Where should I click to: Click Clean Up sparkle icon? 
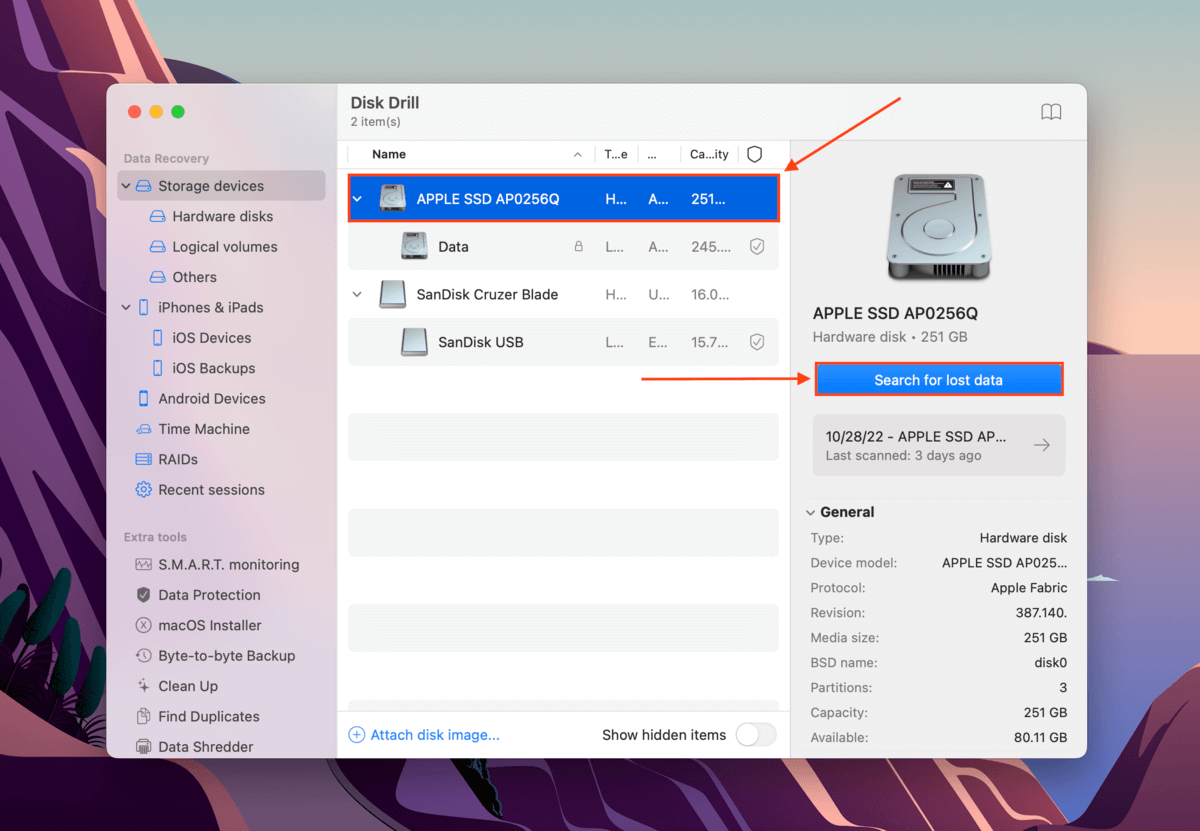click(144, 686)
